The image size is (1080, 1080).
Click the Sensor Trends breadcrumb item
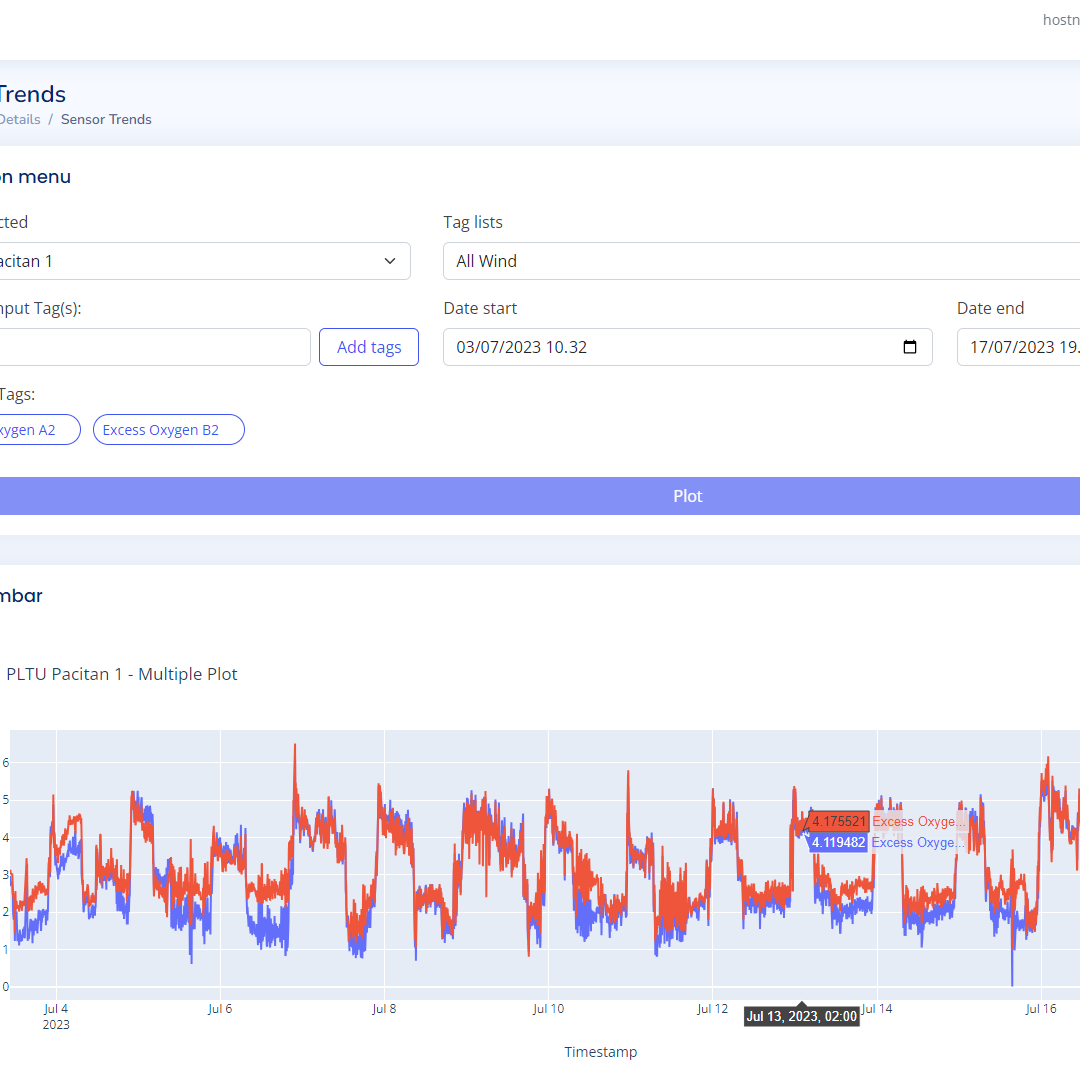pos(106,119)
